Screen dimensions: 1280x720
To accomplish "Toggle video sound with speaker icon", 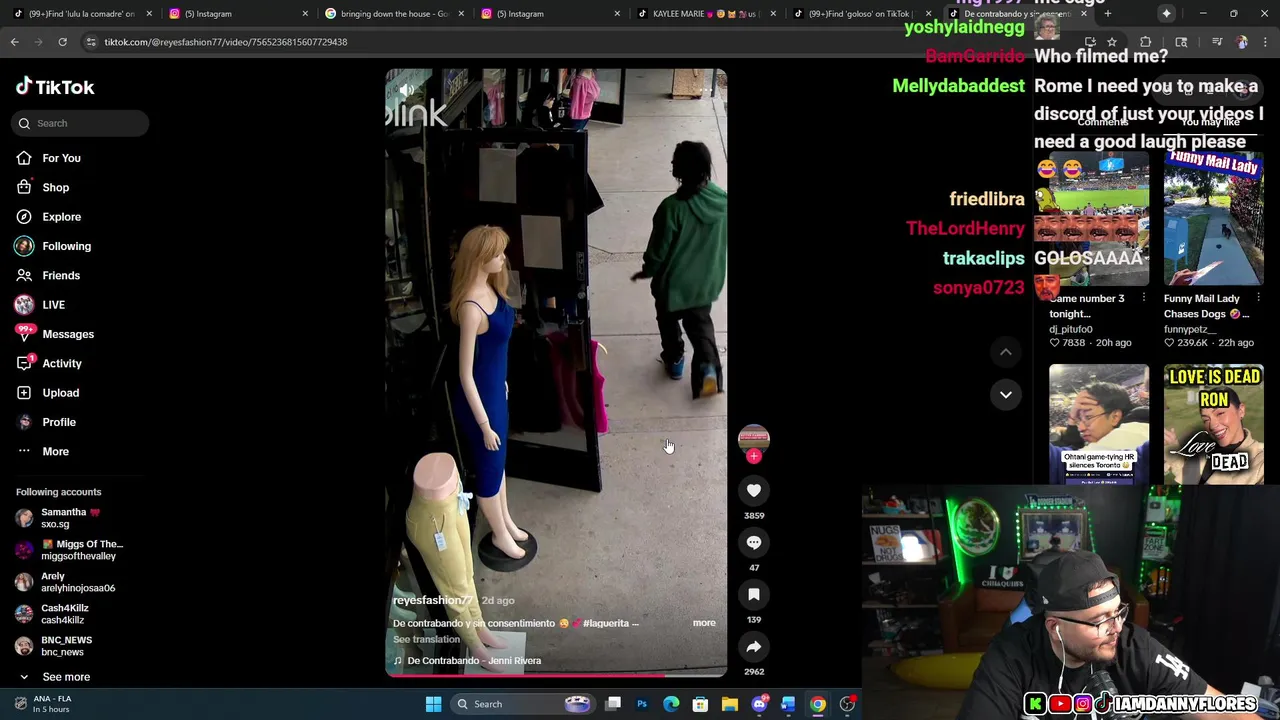I will click(x=406, y=90).
